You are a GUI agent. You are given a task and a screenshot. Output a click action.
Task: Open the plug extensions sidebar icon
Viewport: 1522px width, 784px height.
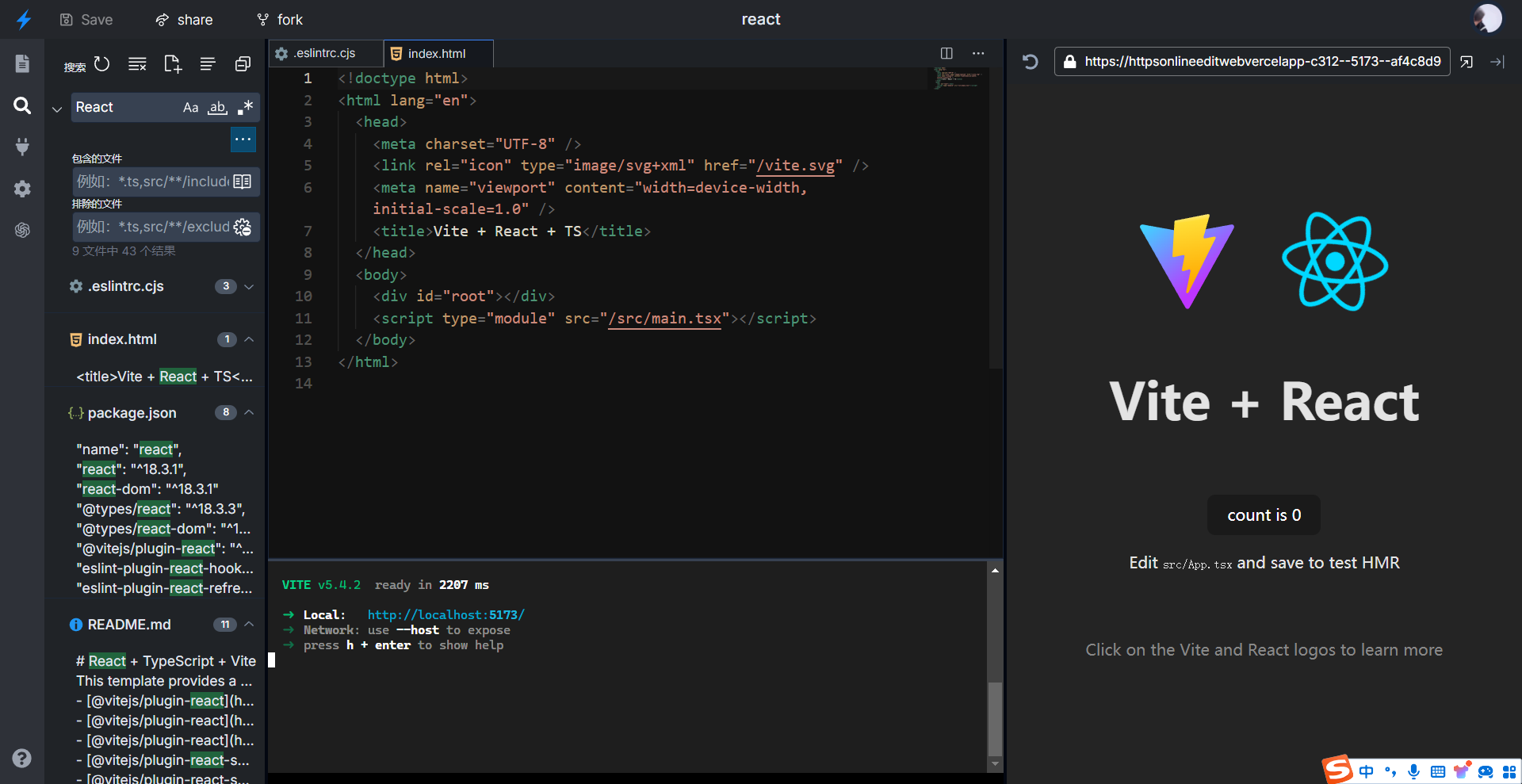(x=22, y=147)
